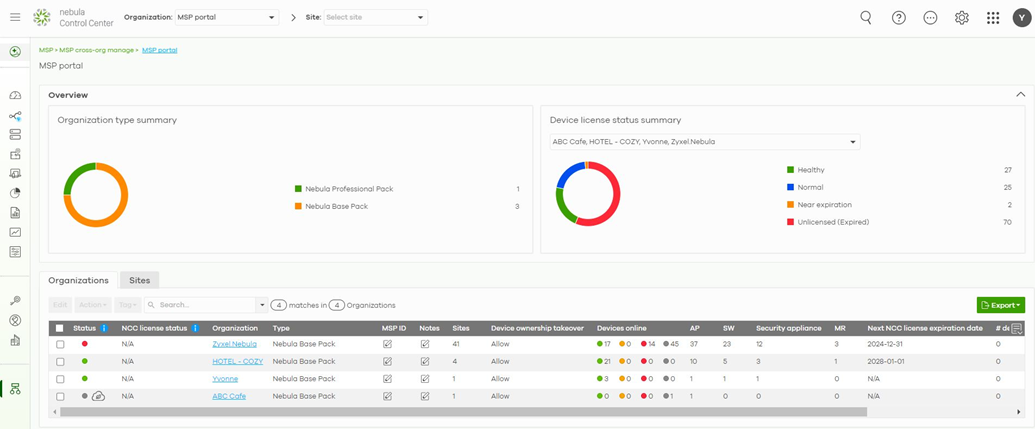Open the search magnifier in the header
This screenshot has width=1035, height=429.
pyautogui.click(x=866, y=18)
